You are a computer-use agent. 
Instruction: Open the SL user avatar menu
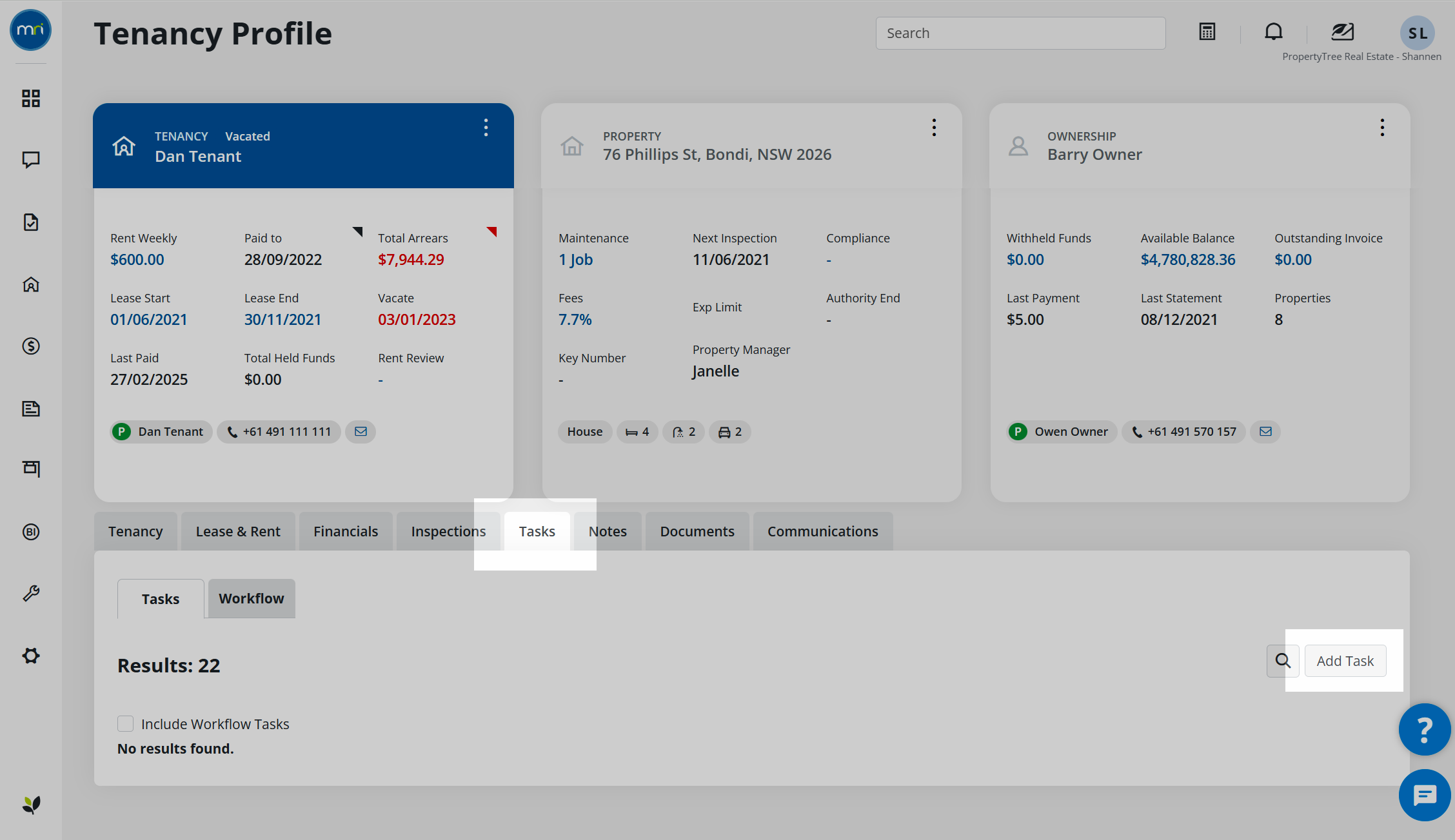pyautogui.click(x=1417, y=33)
